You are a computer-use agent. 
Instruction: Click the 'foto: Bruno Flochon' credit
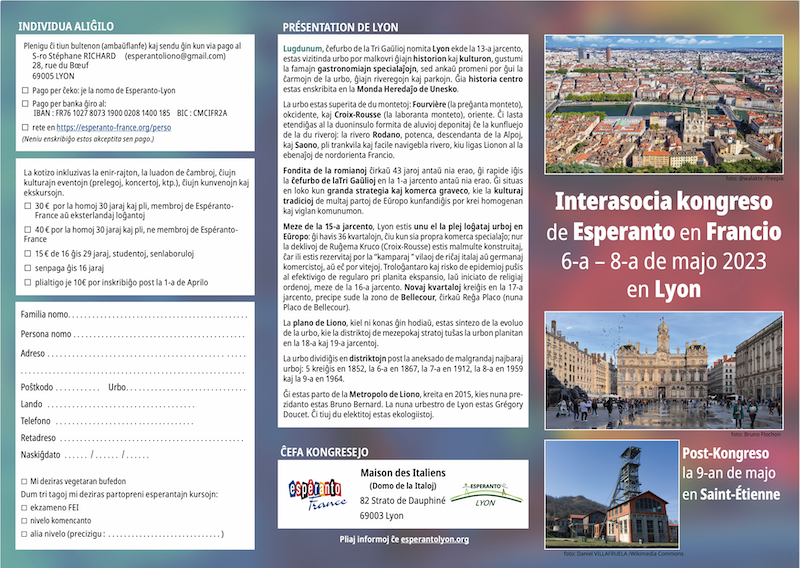pyautogui.click(x=756, y=434)
